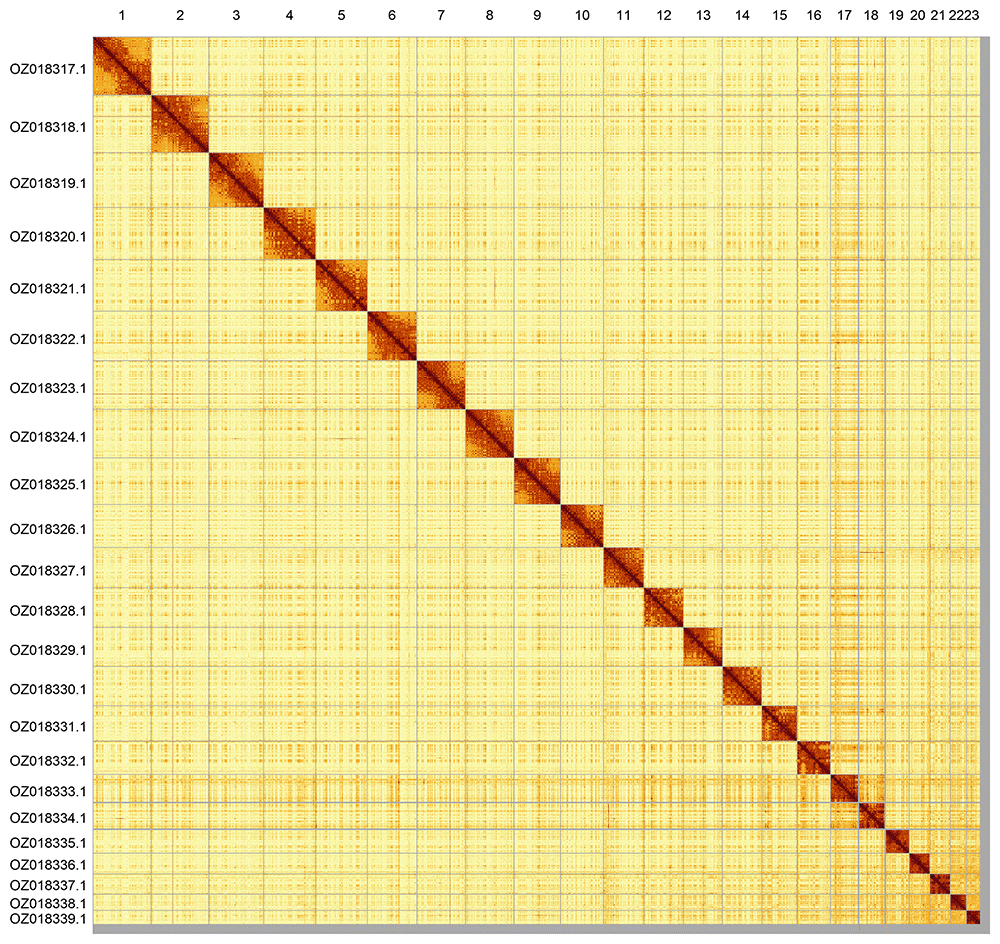Viewport: 1000px width, 944px height.
Task: Click the diagonal contact block for chromosome 5
Action: (x=340, y=288)
